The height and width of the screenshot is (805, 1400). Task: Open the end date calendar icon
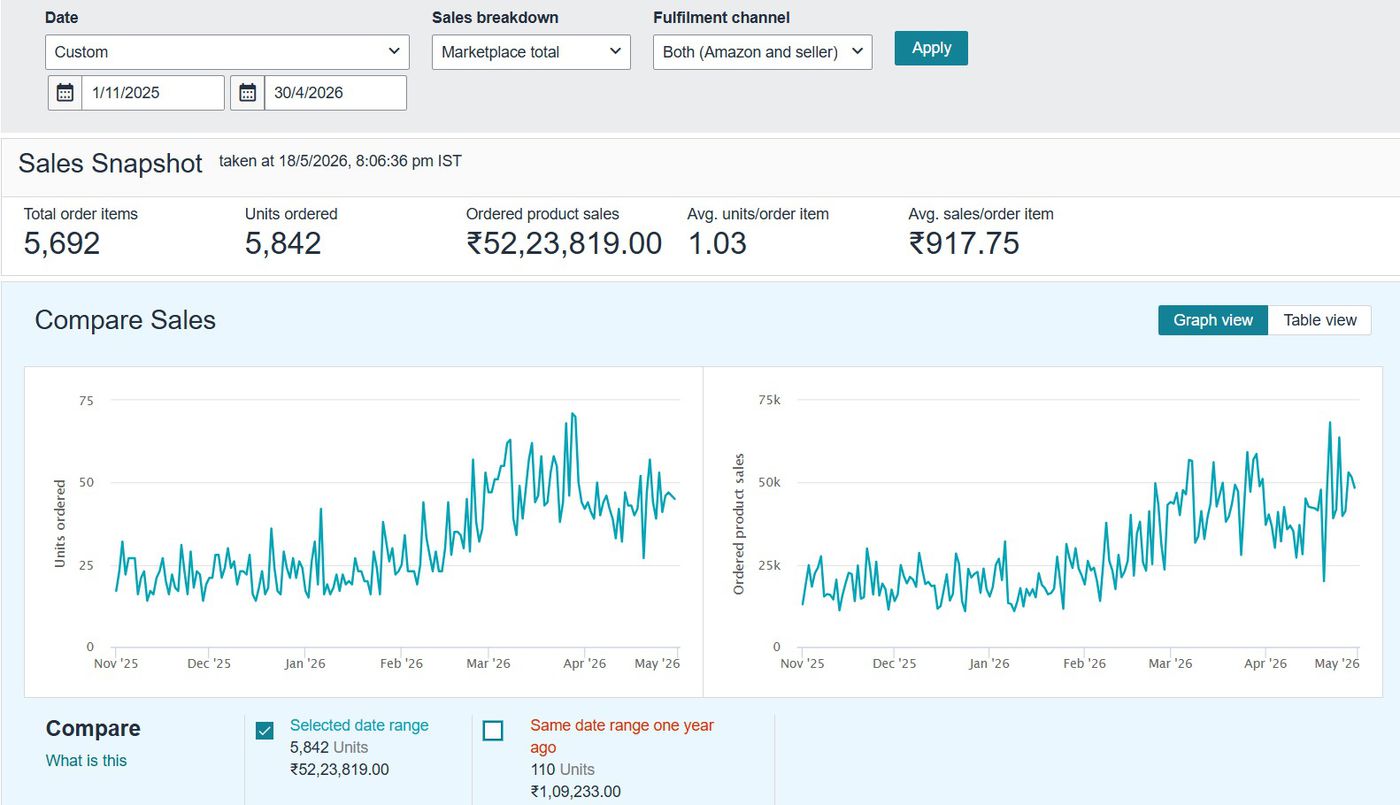248,93
